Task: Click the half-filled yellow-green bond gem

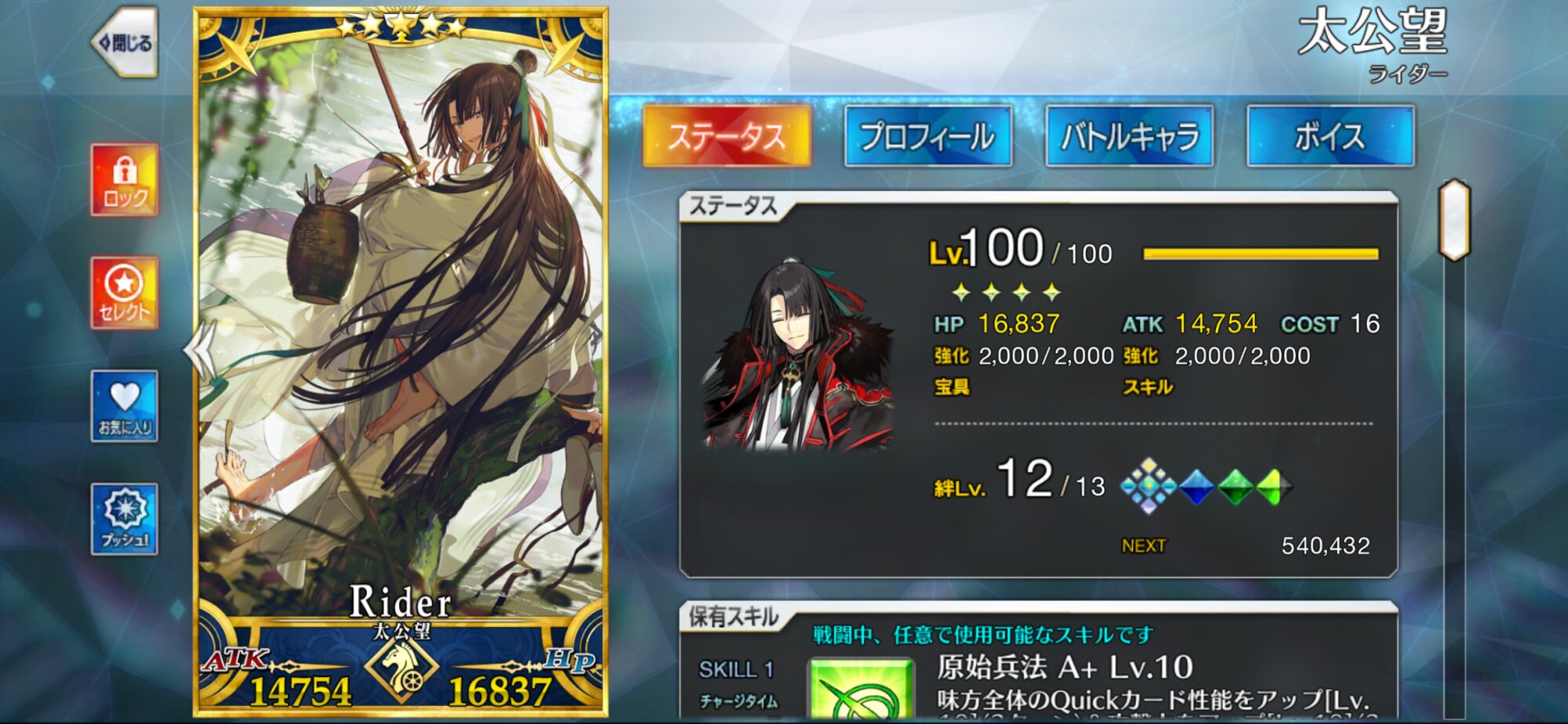Action: (x=1274, y=487)
